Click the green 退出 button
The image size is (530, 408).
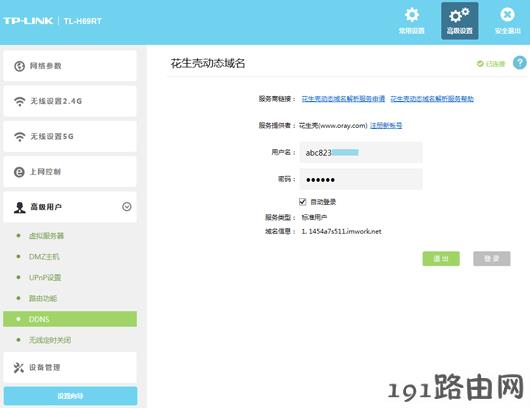pos(441,259)
